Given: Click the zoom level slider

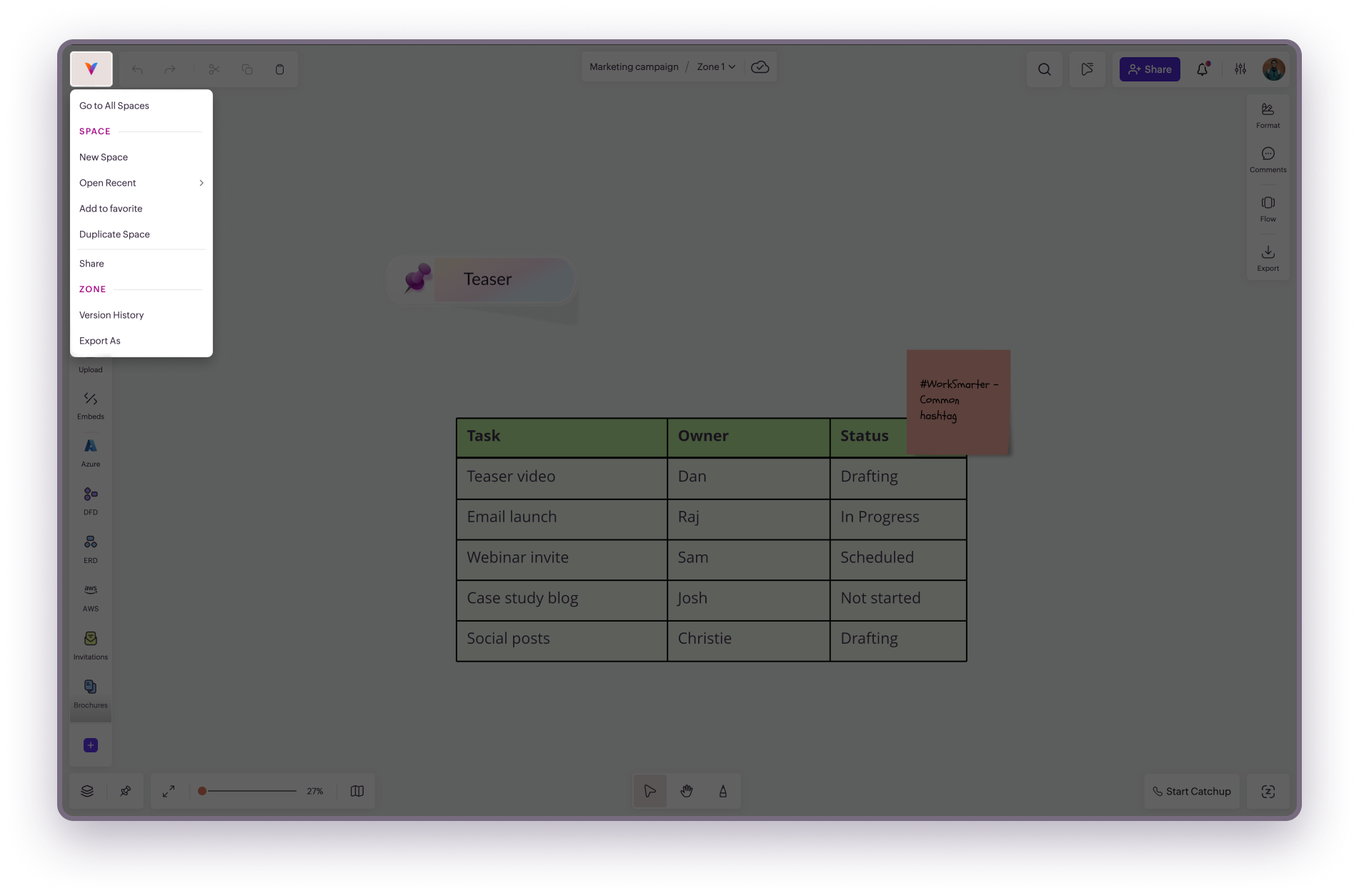Looking at the screenshot, I should click(x=250, y=791).
